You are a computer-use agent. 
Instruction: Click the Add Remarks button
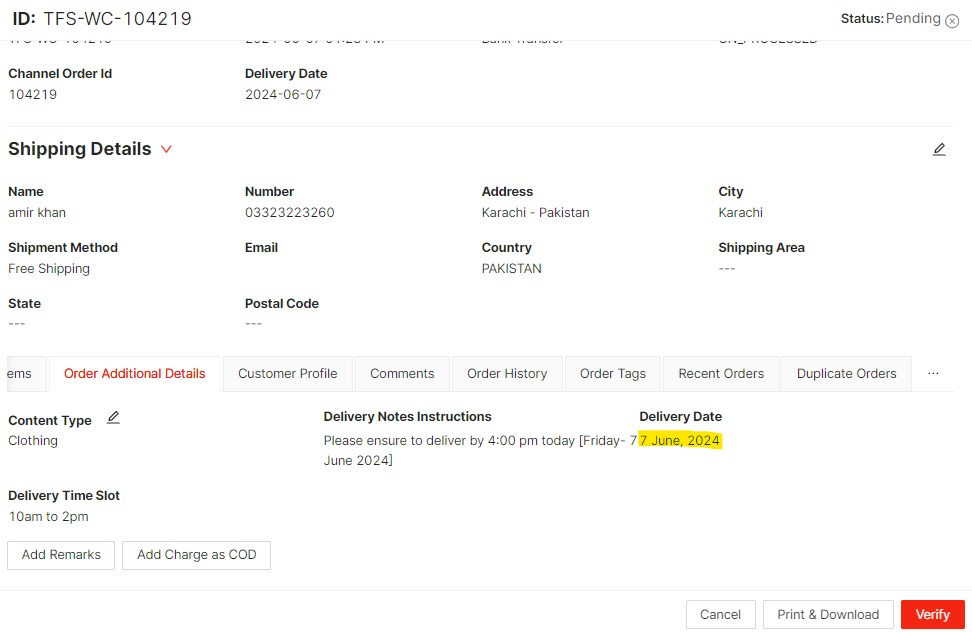pos(61,555)
